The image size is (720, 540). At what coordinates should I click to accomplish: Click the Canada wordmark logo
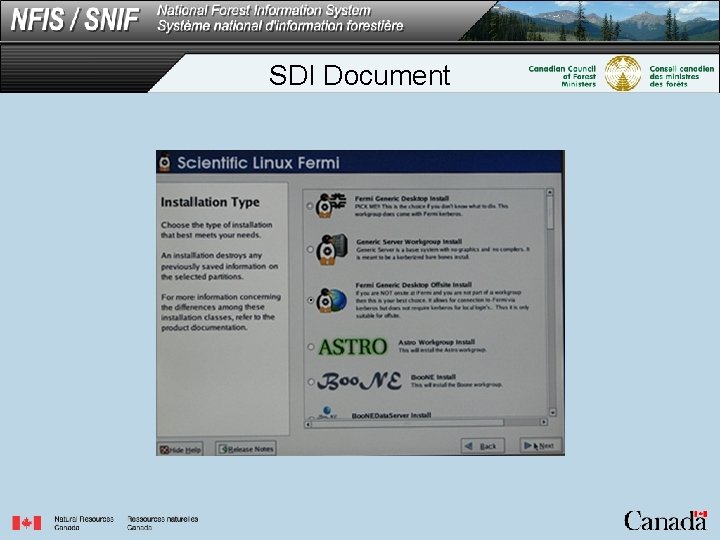pos(666,520)
